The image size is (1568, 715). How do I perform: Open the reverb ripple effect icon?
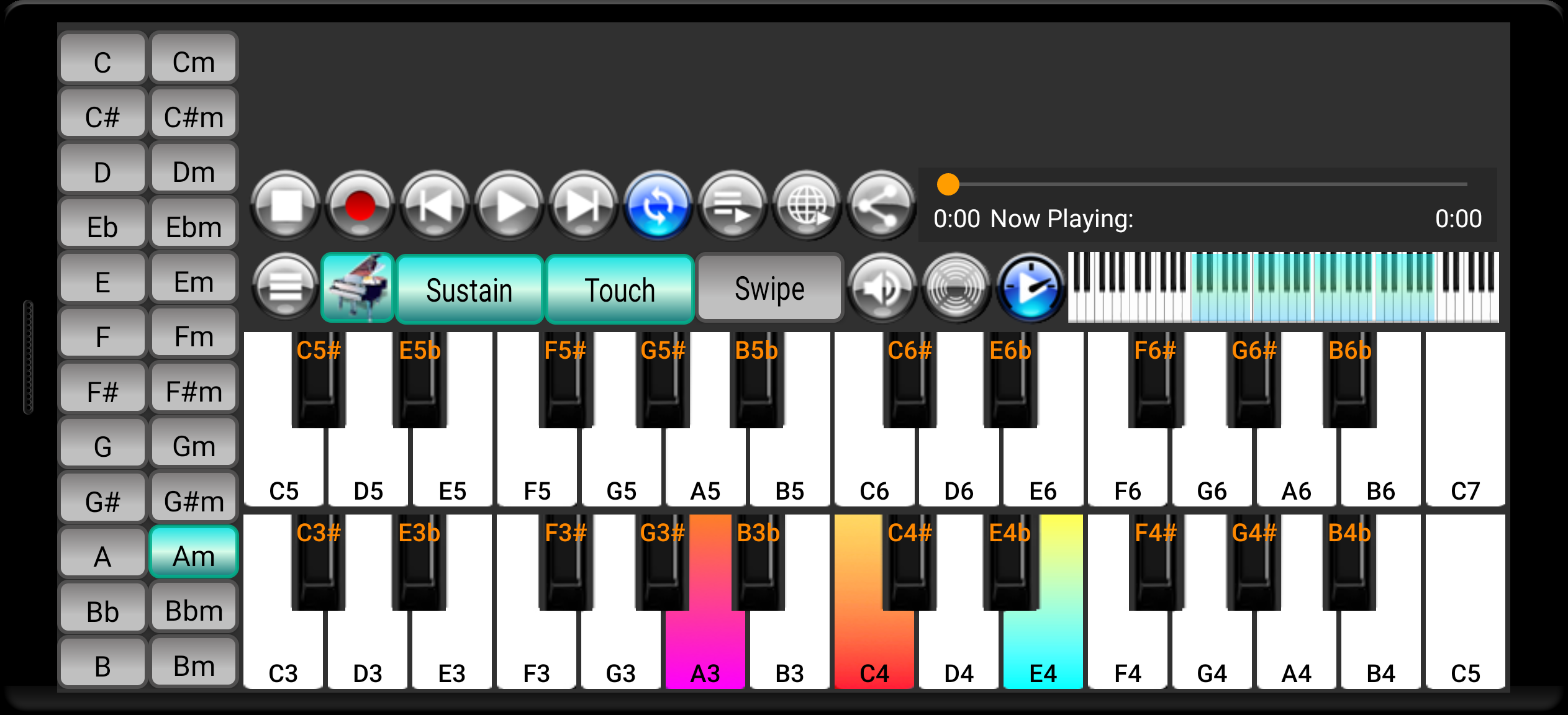pos(956,287)
